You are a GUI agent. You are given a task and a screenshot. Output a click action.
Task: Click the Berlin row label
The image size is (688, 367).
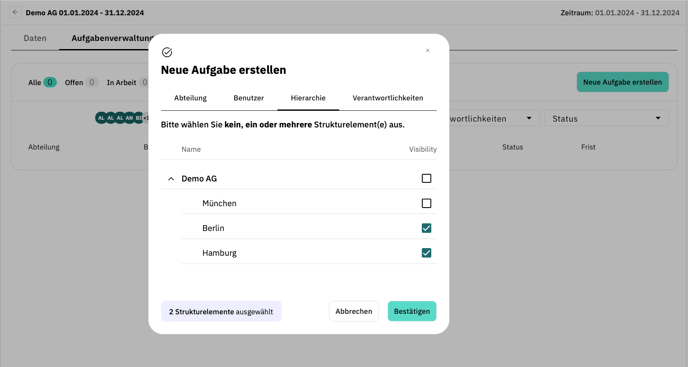[x=213, y=228]
